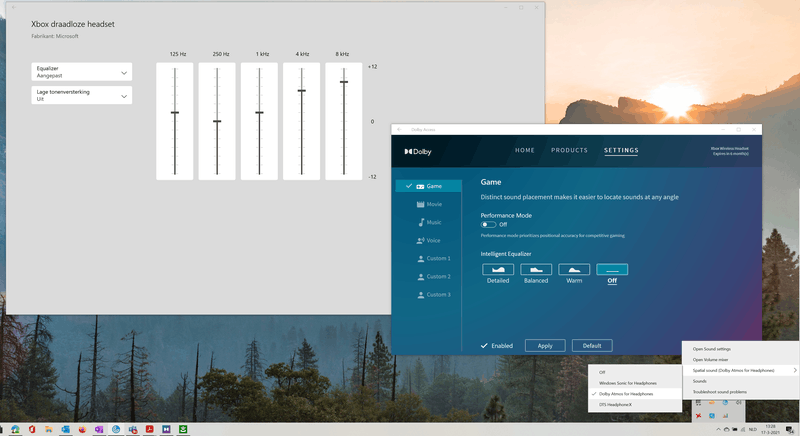Click the Default button in Dolby

pos(592,346)
